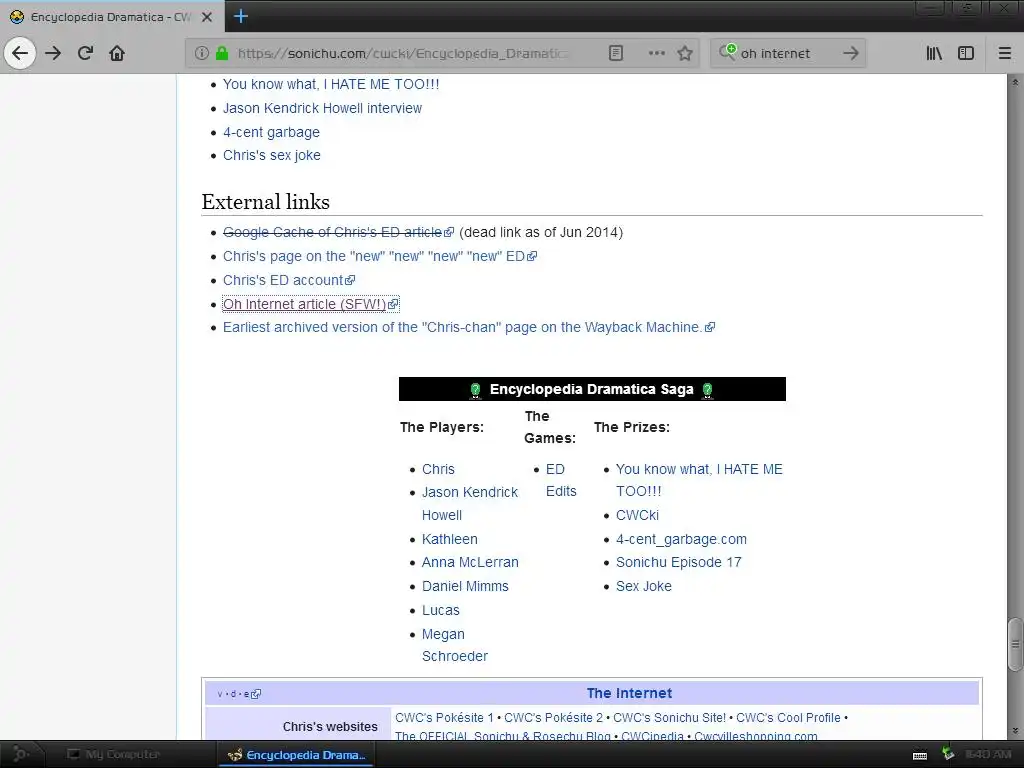Click Kathleen in The Players list
This screenshot has height=768, width=1024.
coord(450,539)
